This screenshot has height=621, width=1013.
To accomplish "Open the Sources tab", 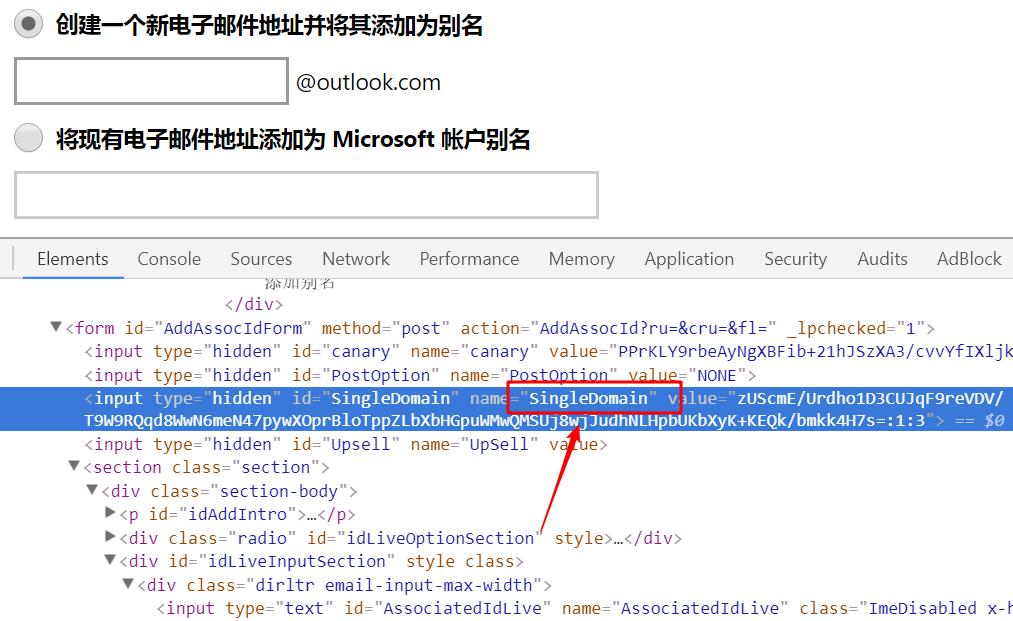I will coord(261,259).
